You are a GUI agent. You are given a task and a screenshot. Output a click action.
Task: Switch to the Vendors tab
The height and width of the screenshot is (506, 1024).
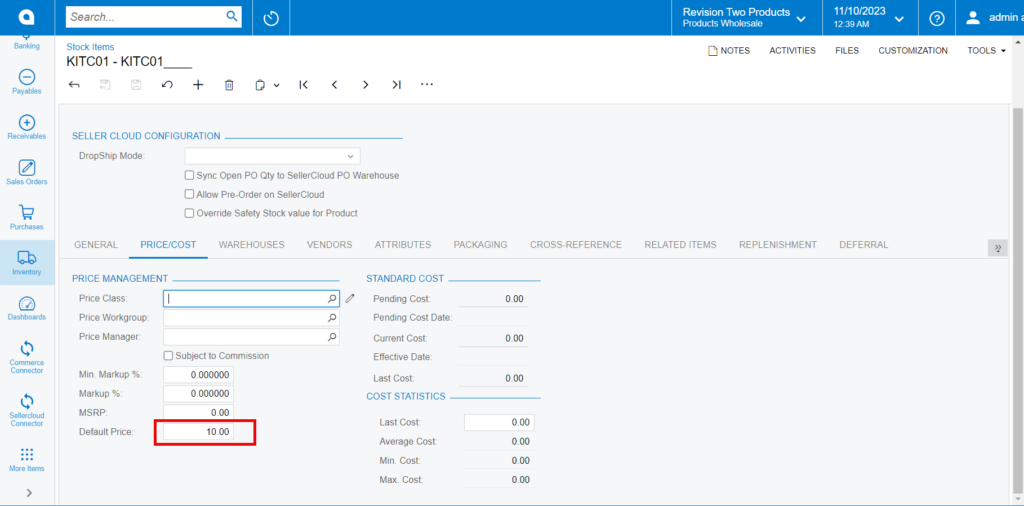[330, 245]
